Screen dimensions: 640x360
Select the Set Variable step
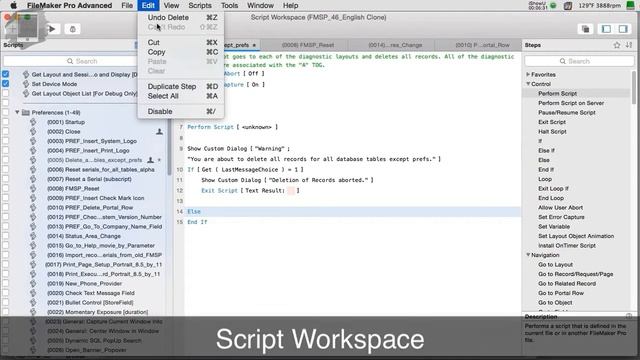[554, 227]
